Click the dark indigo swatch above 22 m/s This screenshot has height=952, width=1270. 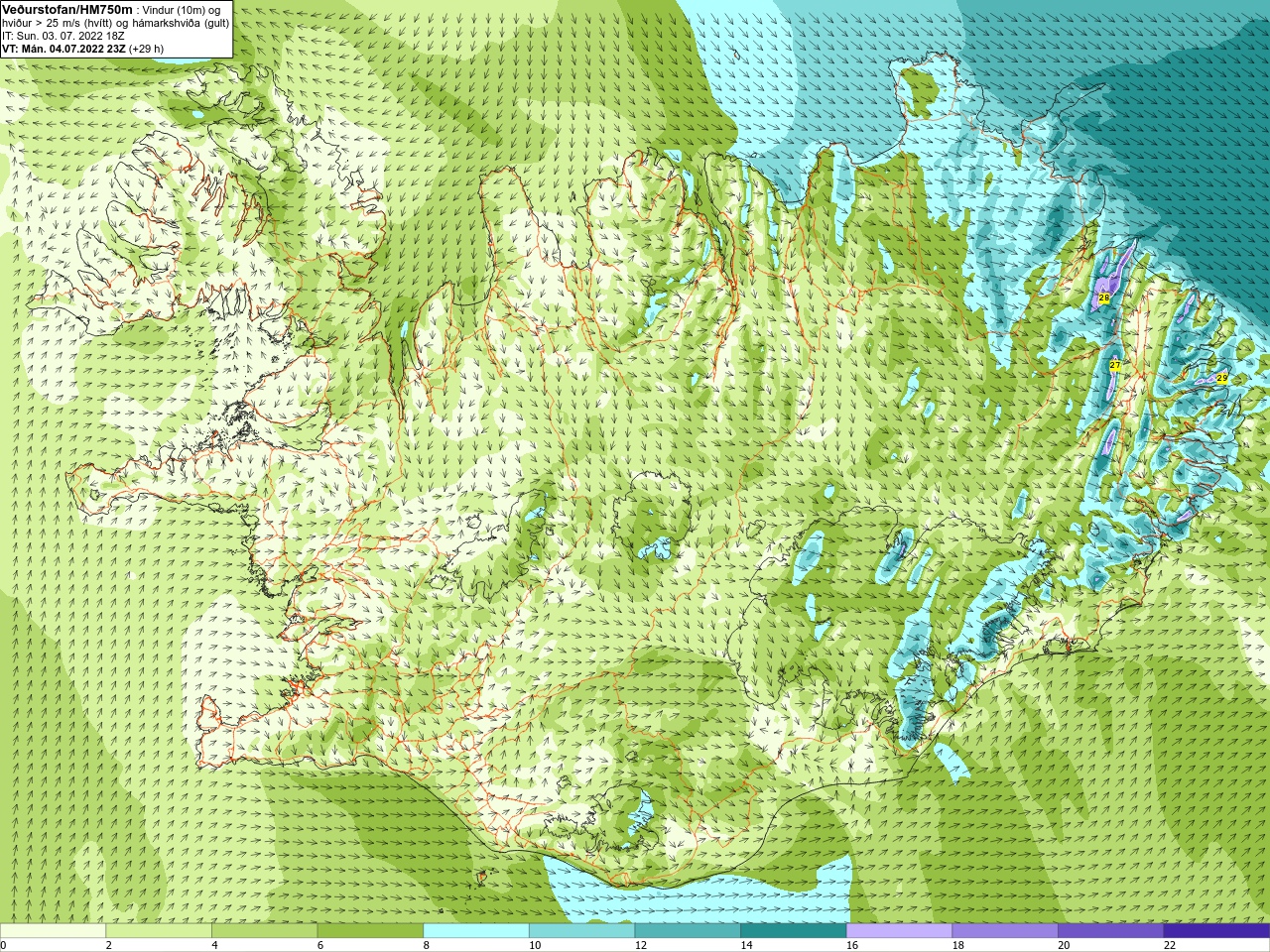pyautogui.click(x=1217, y=931)
